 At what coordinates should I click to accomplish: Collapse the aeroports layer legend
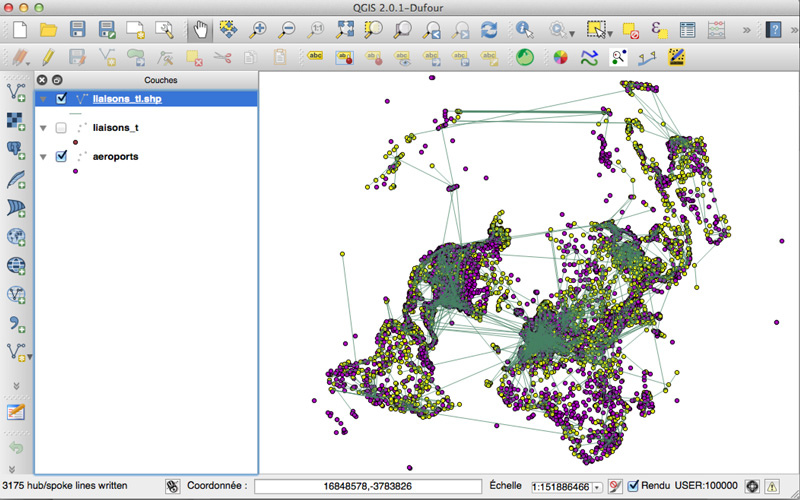[x=43, y=157]
